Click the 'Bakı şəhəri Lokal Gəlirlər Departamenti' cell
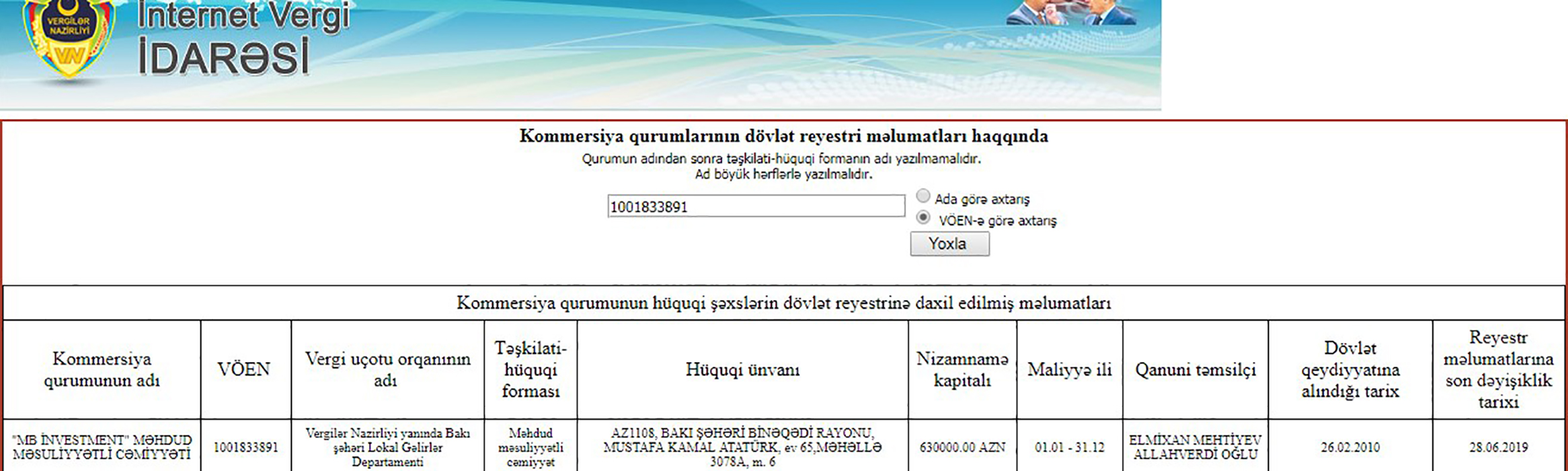This screenshot has width=1568, height=471. tap(387, 447)
